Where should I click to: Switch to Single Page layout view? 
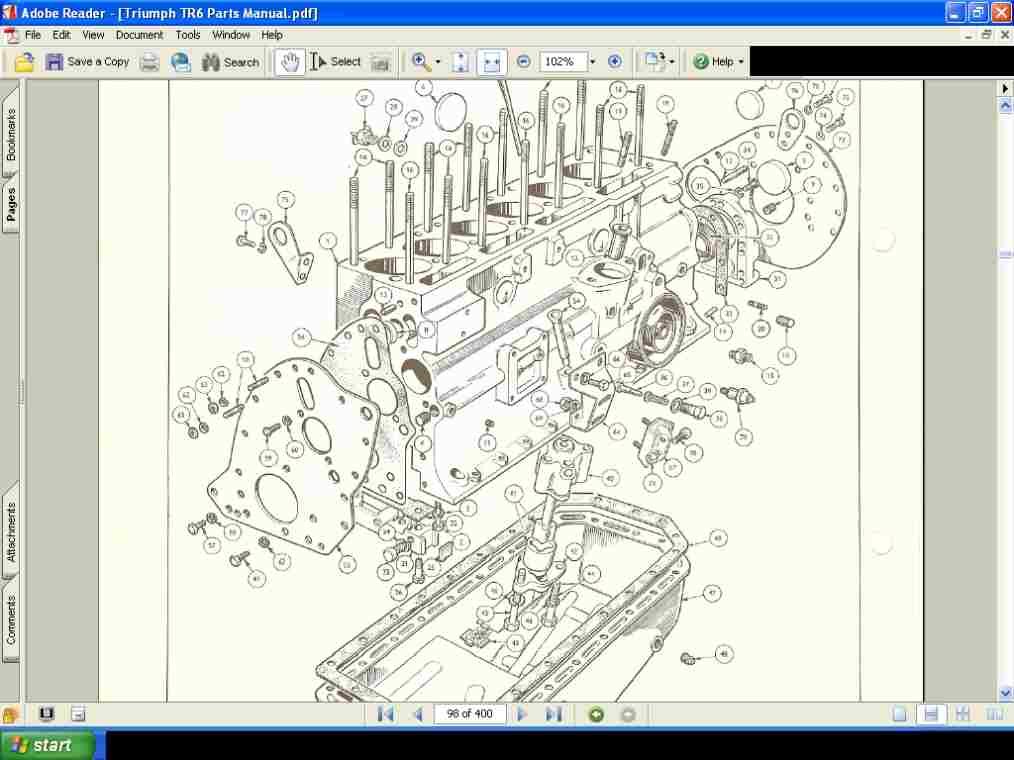tap(899, 714)
